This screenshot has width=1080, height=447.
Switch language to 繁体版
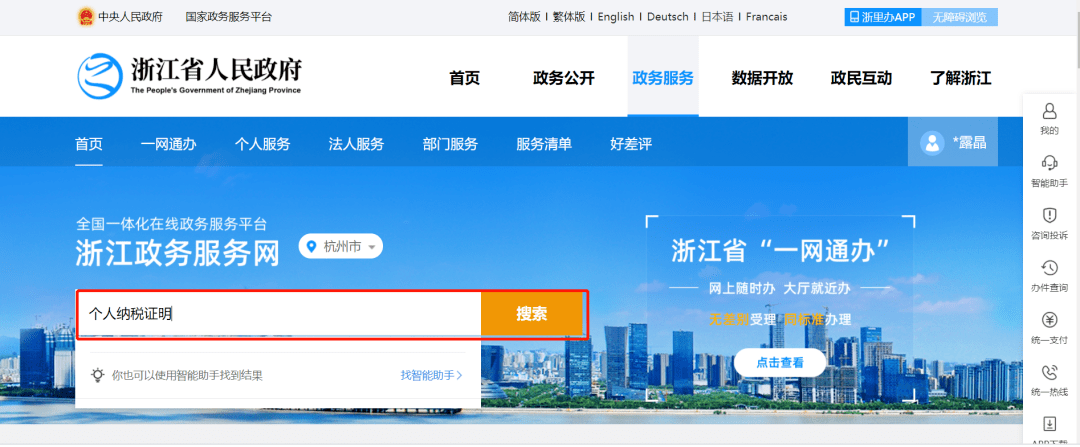pos(569,17)
